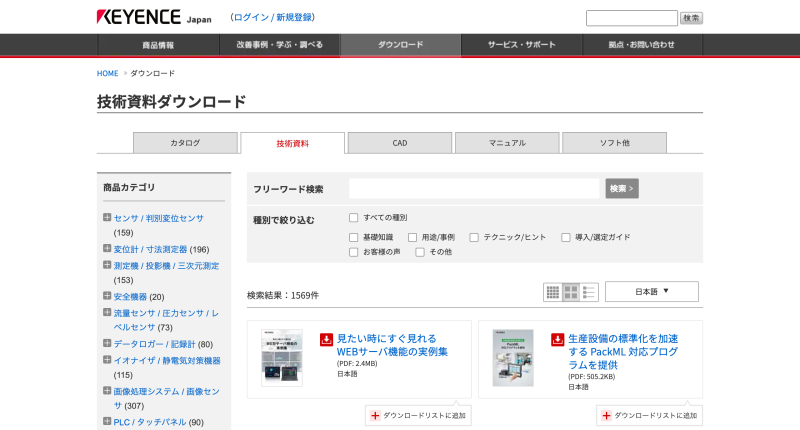Expand PLC / タッチパネル category
This screenshot has height=430, width=800.
coord(107,421)
